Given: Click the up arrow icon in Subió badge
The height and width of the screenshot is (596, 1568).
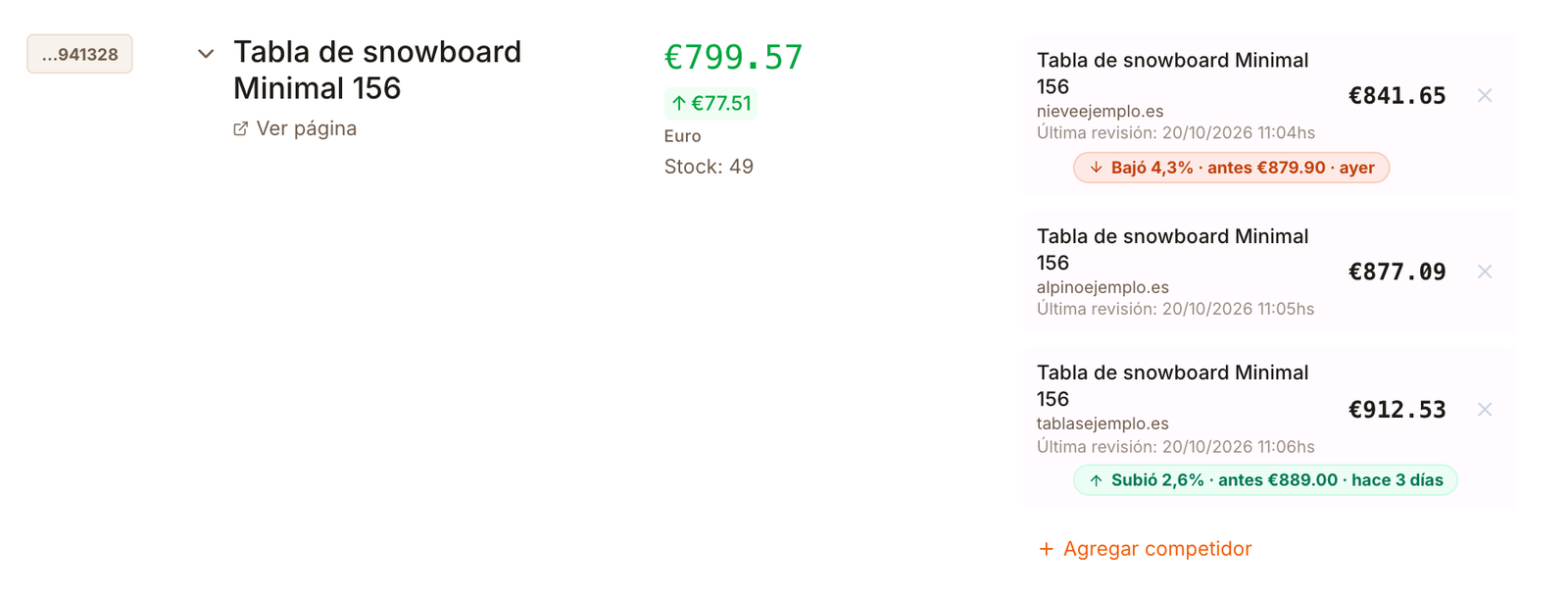Looking at the screenshot, I should point(1096,480).
